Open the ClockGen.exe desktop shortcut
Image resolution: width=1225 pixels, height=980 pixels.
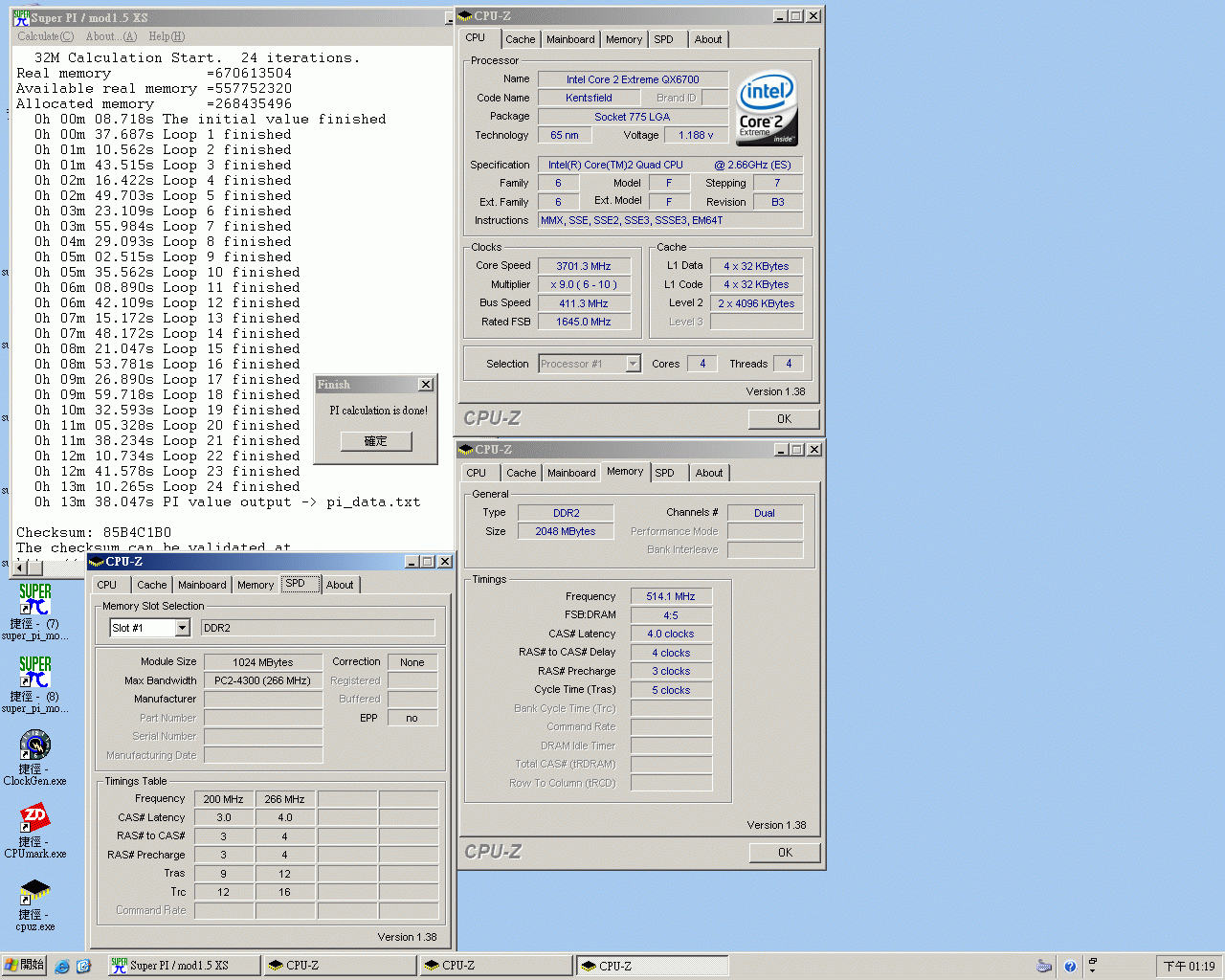tap(34, 757)
